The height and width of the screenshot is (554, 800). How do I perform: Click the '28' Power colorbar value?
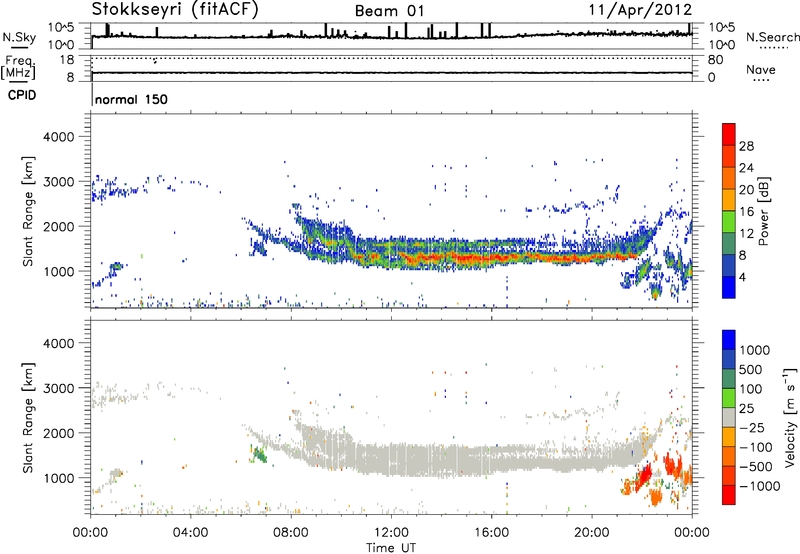click(746, 146)
